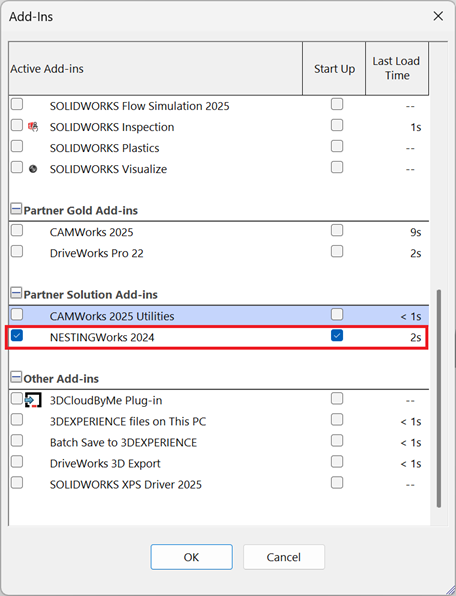Enable the Batch Save to 3DEXPERIENCE add-in
This screenshot has width=456, height=596.
coord(17,441)
